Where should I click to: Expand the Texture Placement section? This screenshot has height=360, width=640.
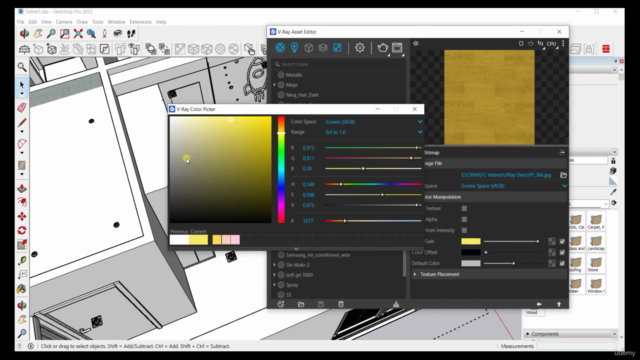tap(415, 274)
